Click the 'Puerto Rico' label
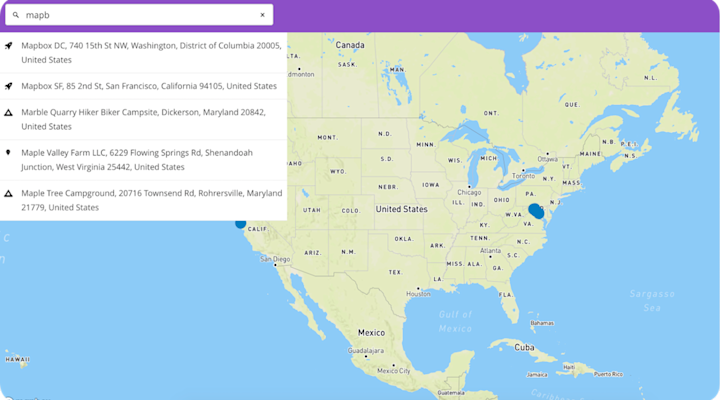This screenshot has width=720, height=400. [608, 374]
